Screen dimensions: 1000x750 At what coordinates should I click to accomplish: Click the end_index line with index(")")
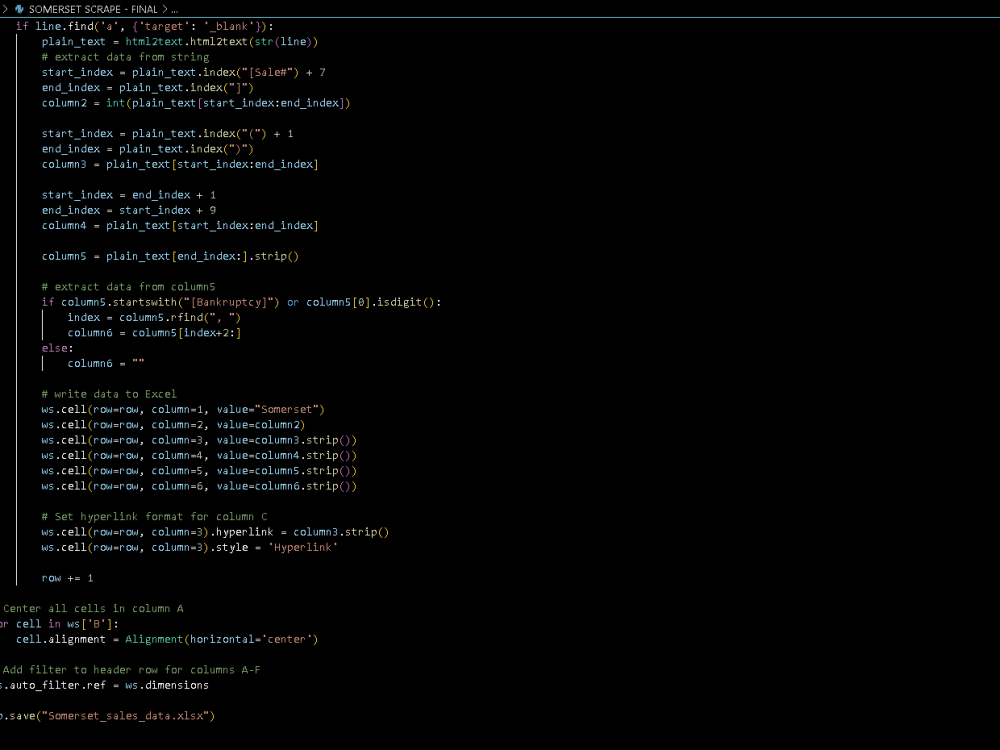[147, 149]
